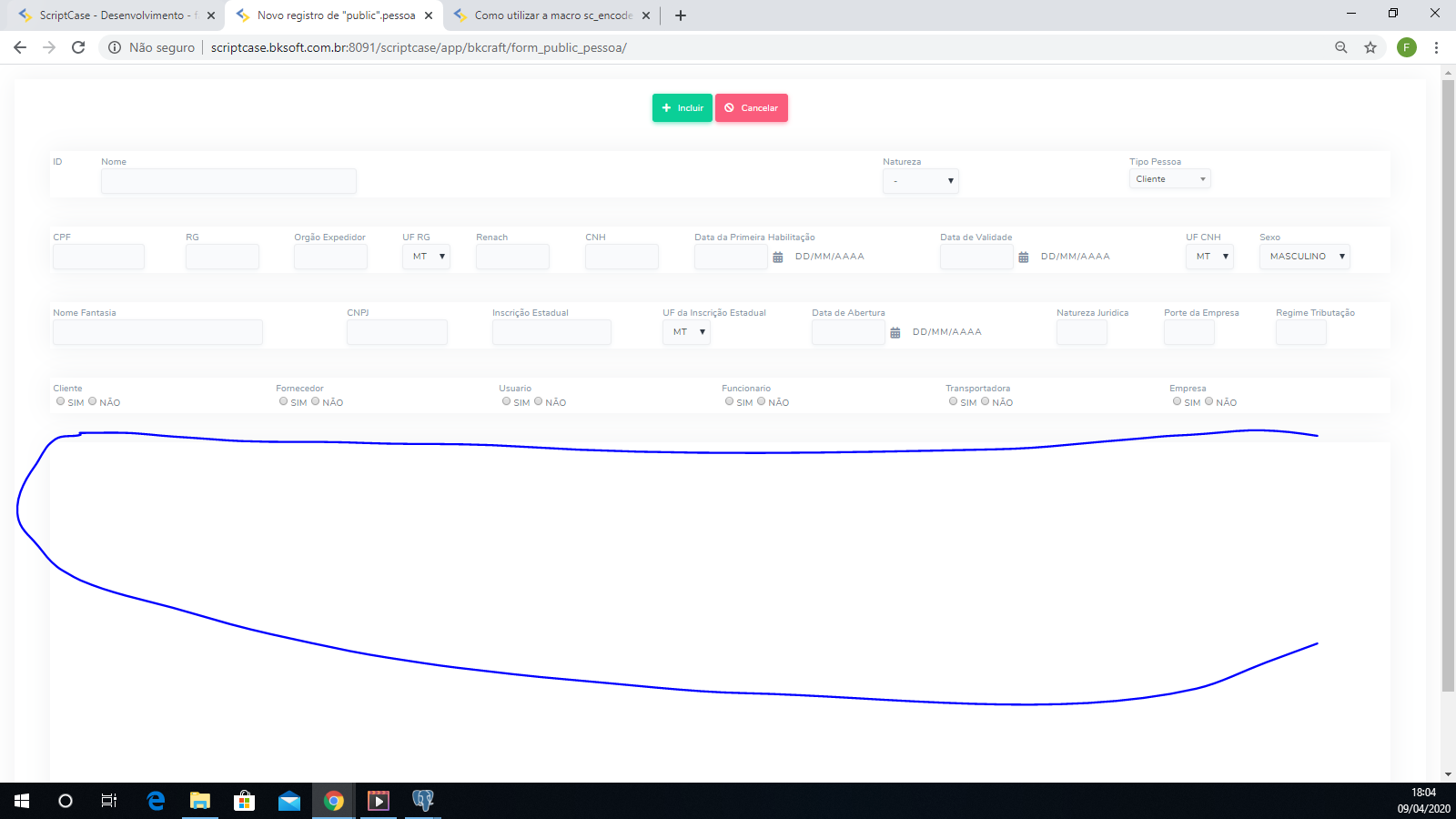Click the zoom magnifier icon in address bar
This screenshot has height=819, width=1456.
1340,47
